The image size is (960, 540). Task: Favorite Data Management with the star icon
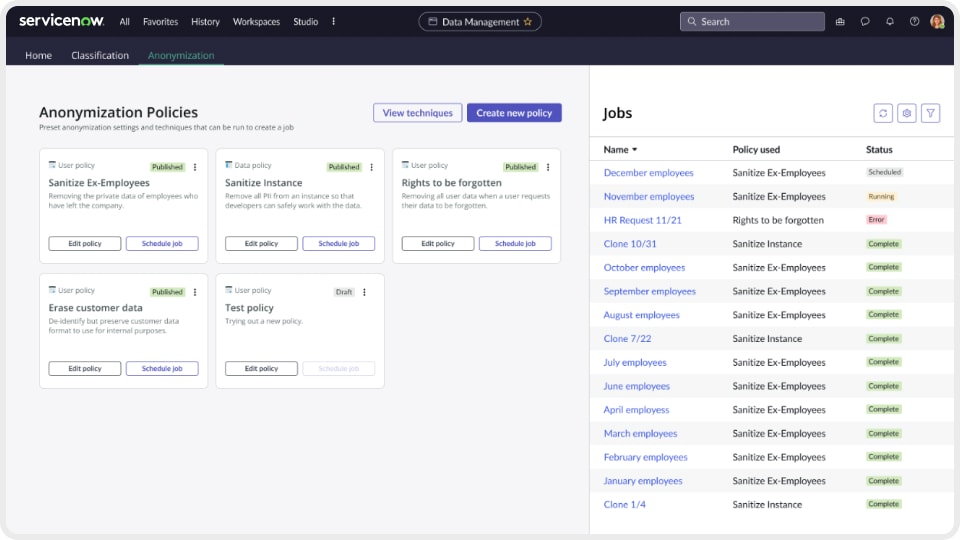[528, 22]
